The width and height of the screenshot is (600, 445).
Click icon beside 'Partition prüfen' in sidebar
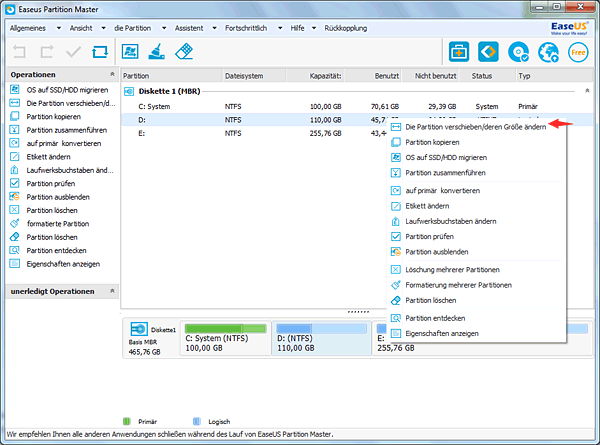click(x=14, y=183)
